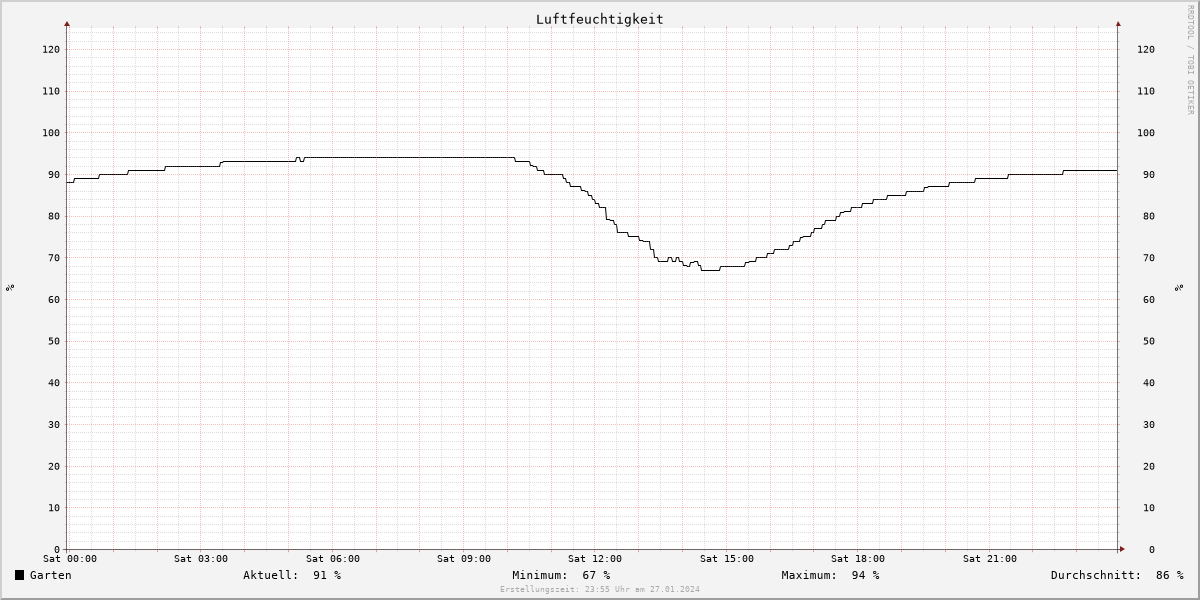1200x600 pixels.
Task: Click the left axis 120 label
Action: point(51,49)
